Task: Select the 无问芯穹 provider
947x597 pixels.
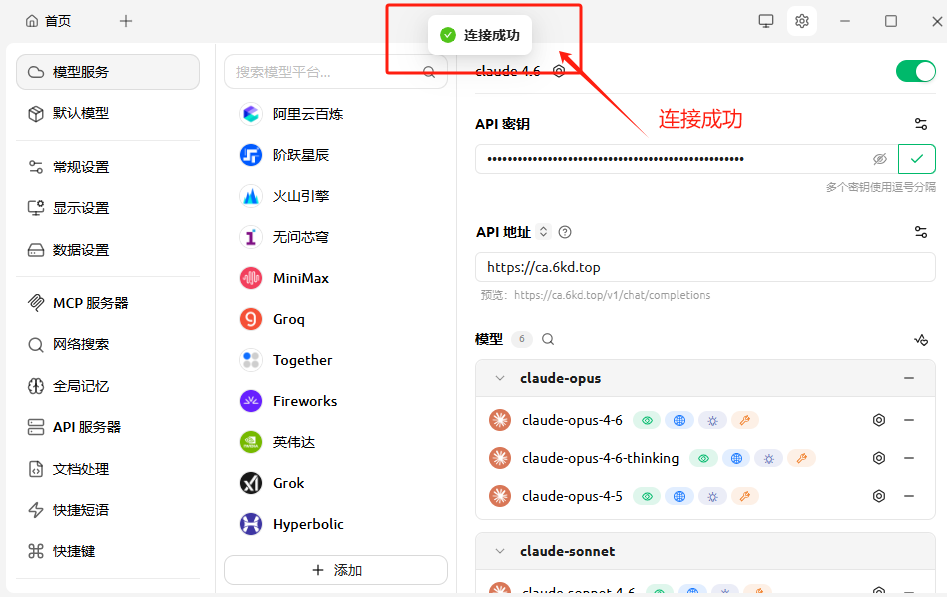Action: click(x=336, y=237)
